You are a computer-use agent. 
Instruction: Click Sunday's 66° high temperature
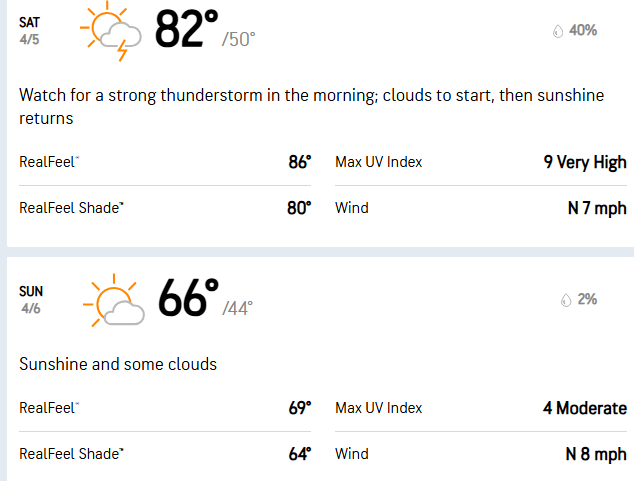pyautogui.click(x=188, y=299)
